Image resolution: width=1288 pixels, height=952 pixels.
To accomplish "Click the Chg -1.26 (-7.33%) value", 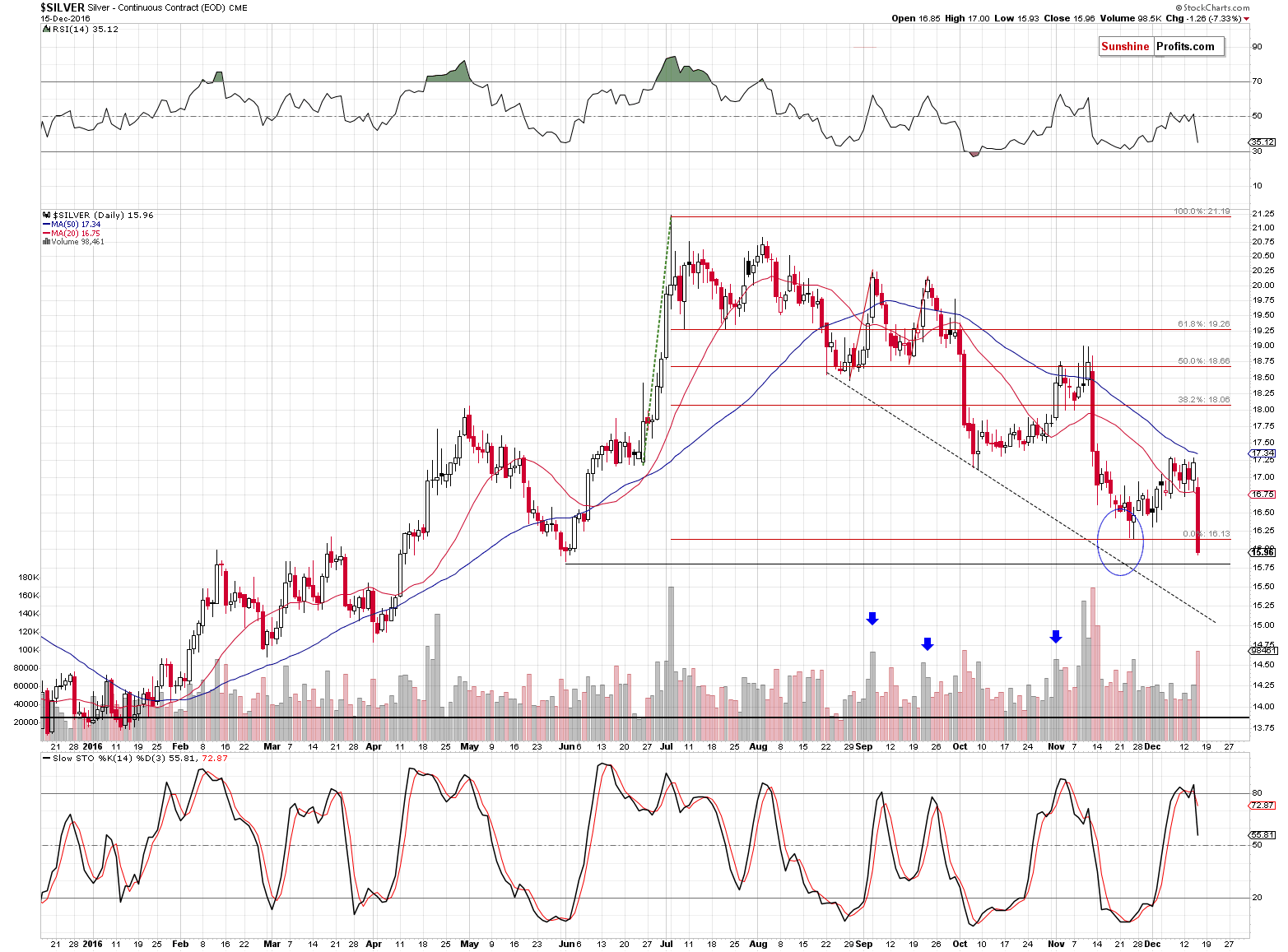I will coord(1204,18).
